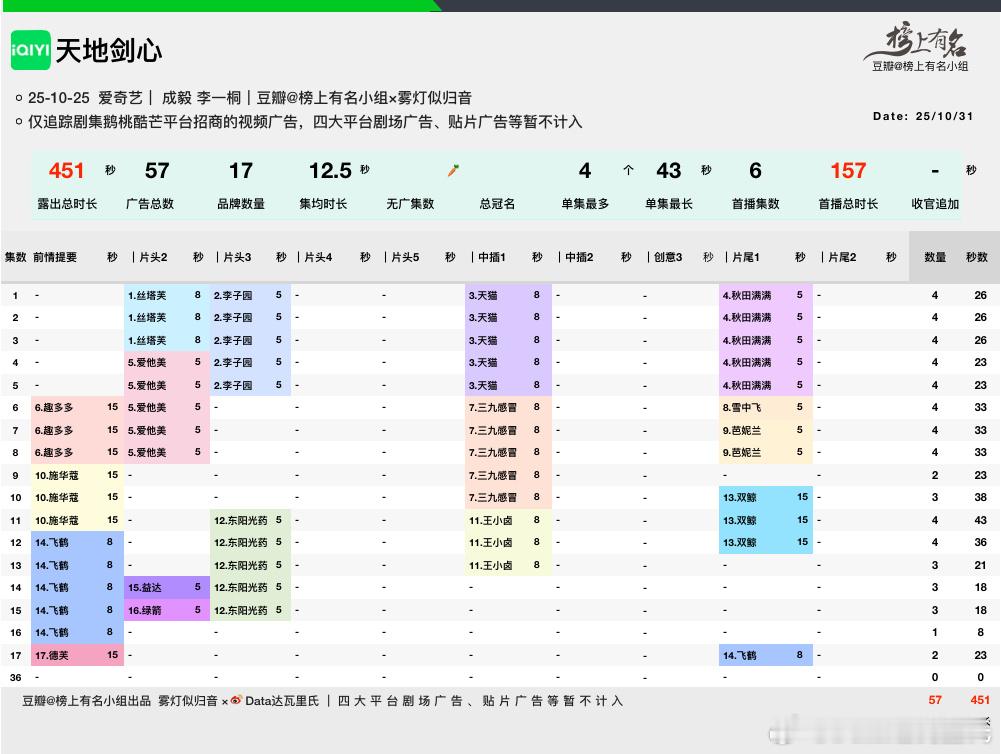The image size is (1001, 754).
Task: Select the 露出总时长 451 value
Action: coord(66,170)
